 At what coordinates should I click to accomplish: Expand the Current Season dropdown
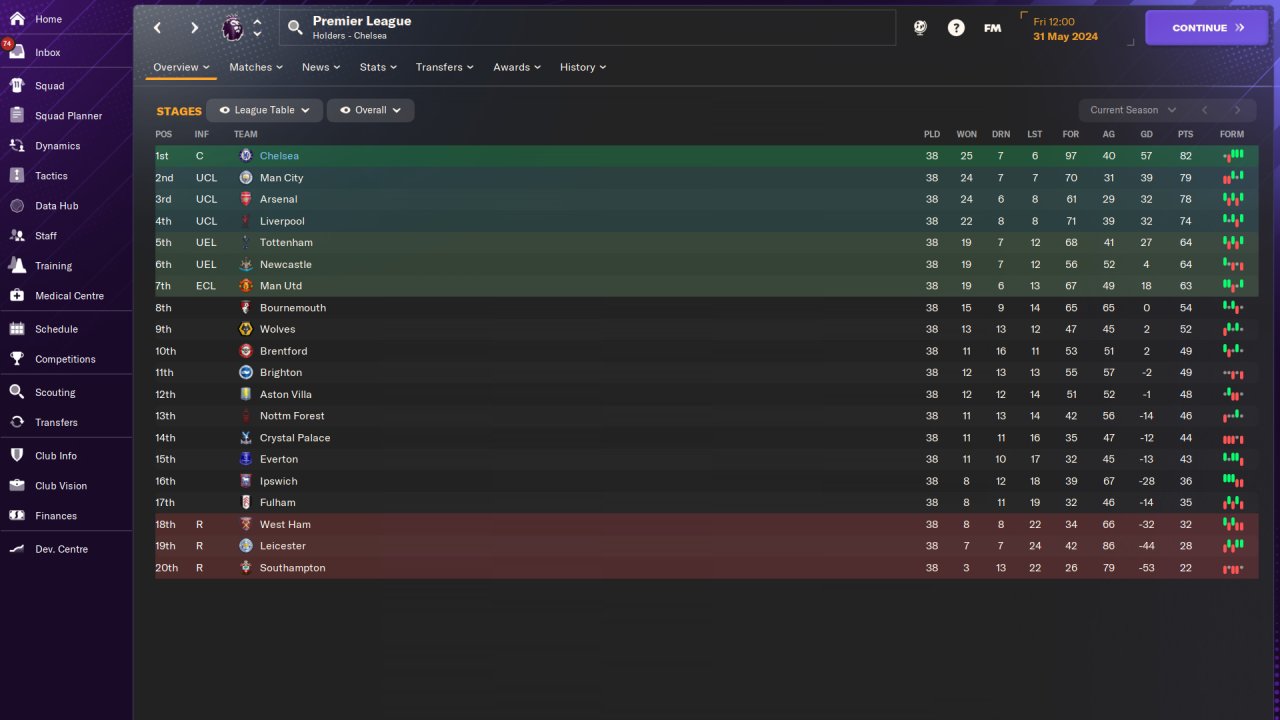tap(1133, 110)
